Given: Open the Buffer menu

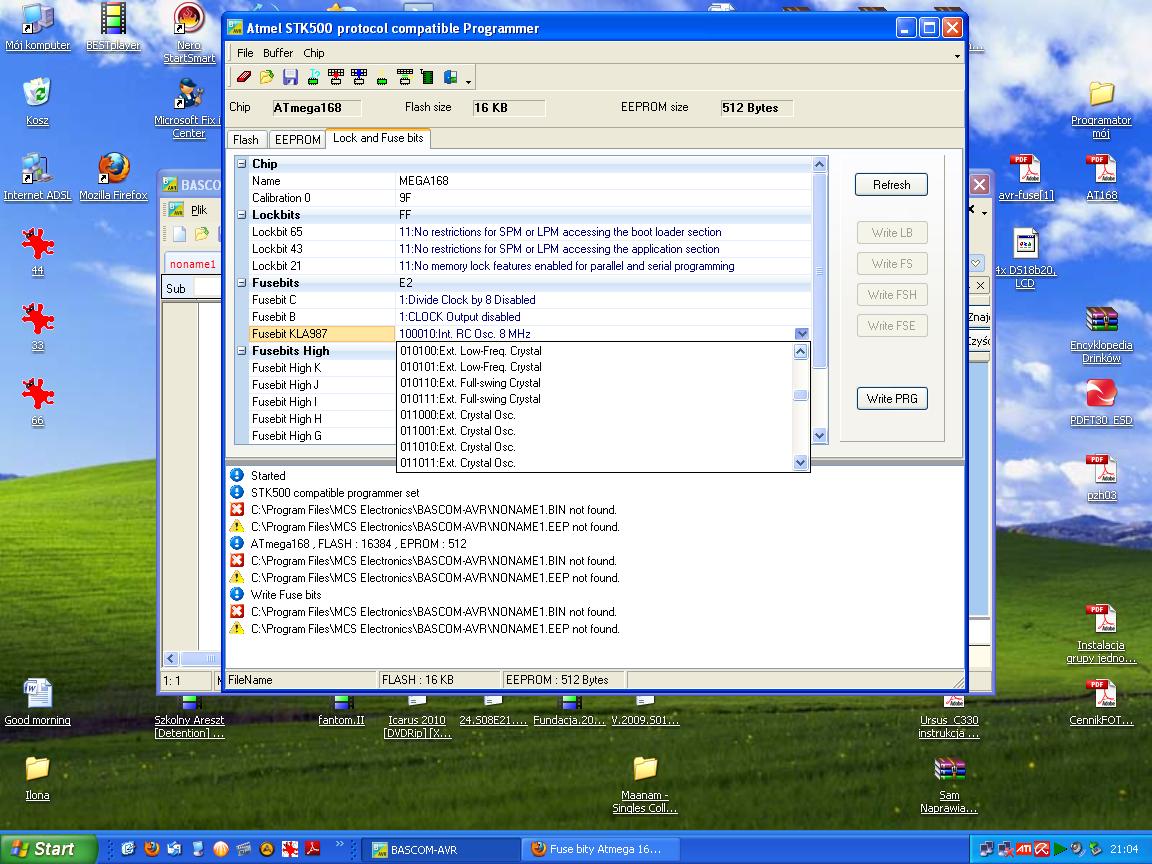Looking at the screenshot, I should [278, 53].
